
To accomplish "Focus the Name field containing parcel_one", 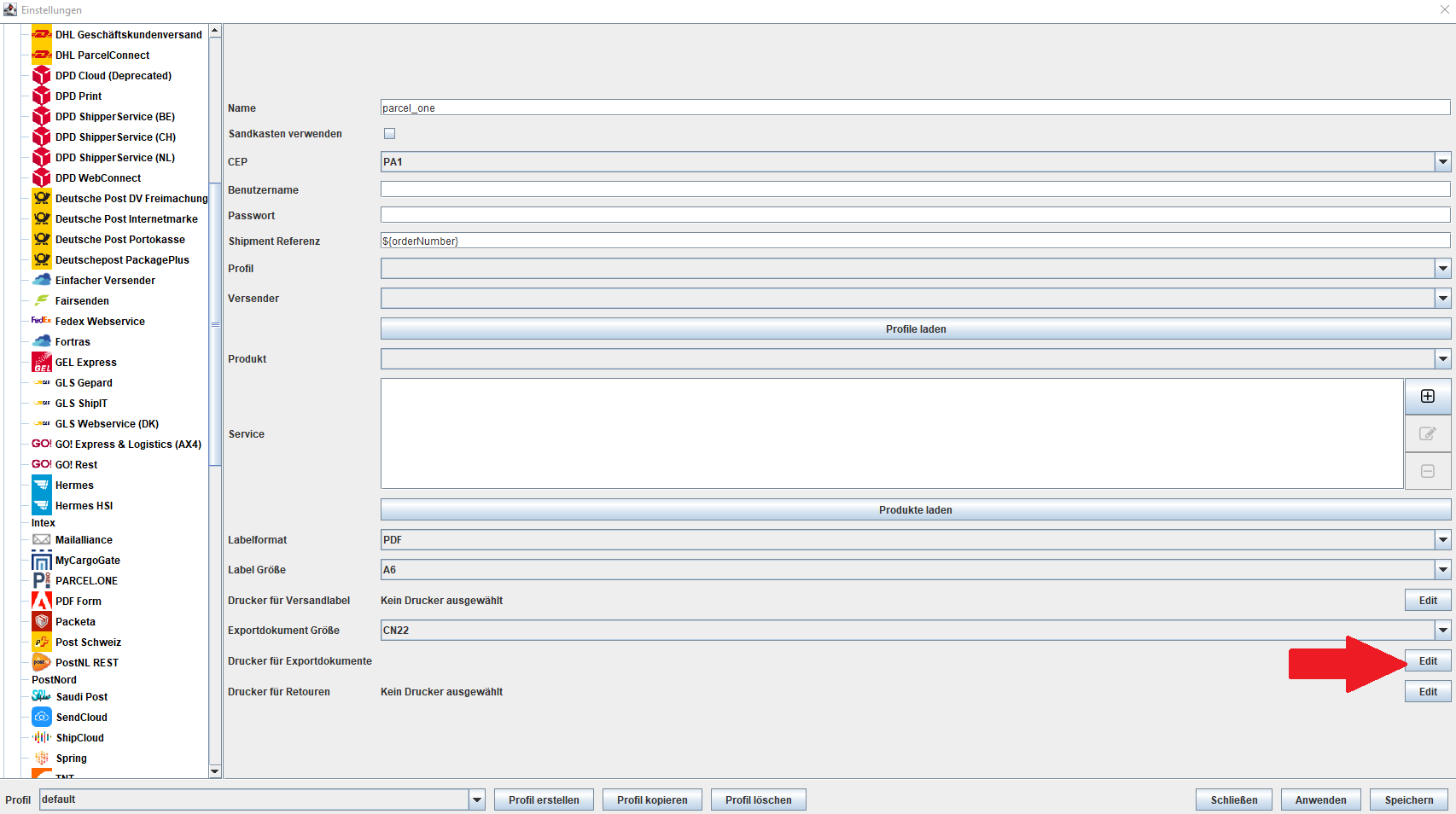I will click(916, 108).
